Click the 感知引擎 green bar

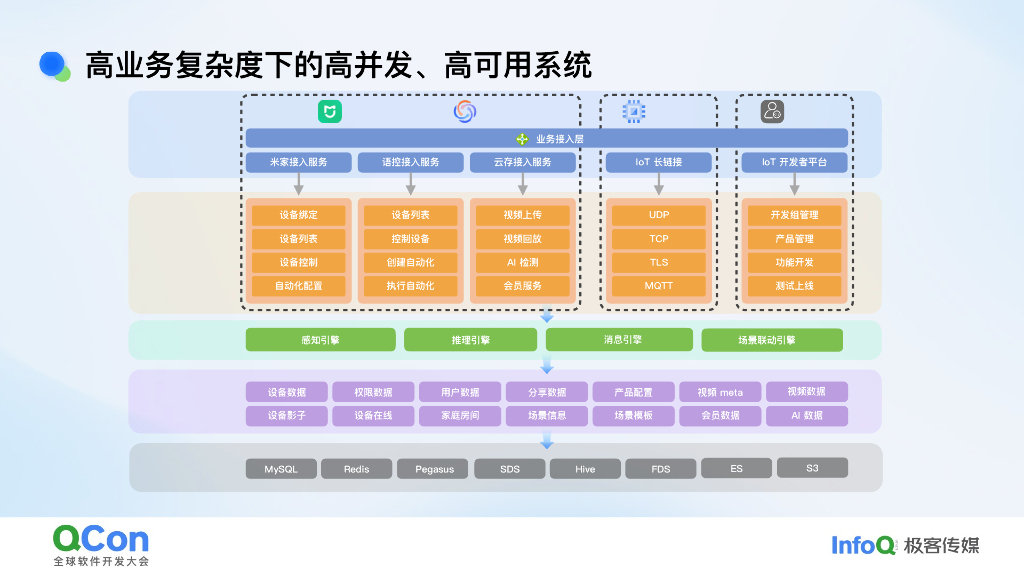320,339
